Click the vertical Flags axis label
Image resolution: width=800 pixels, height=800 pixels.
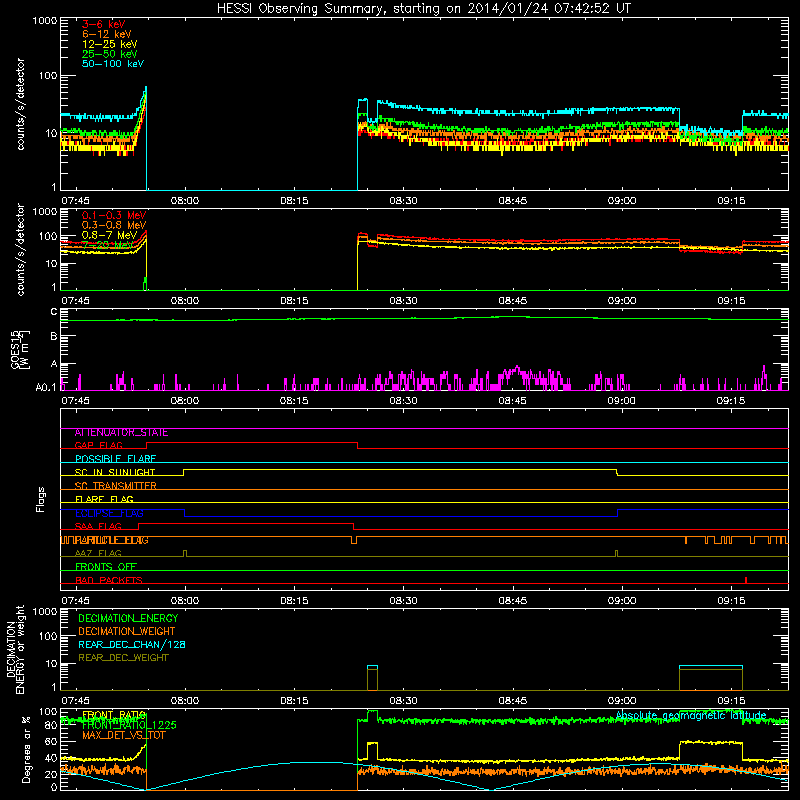(41, 499)
